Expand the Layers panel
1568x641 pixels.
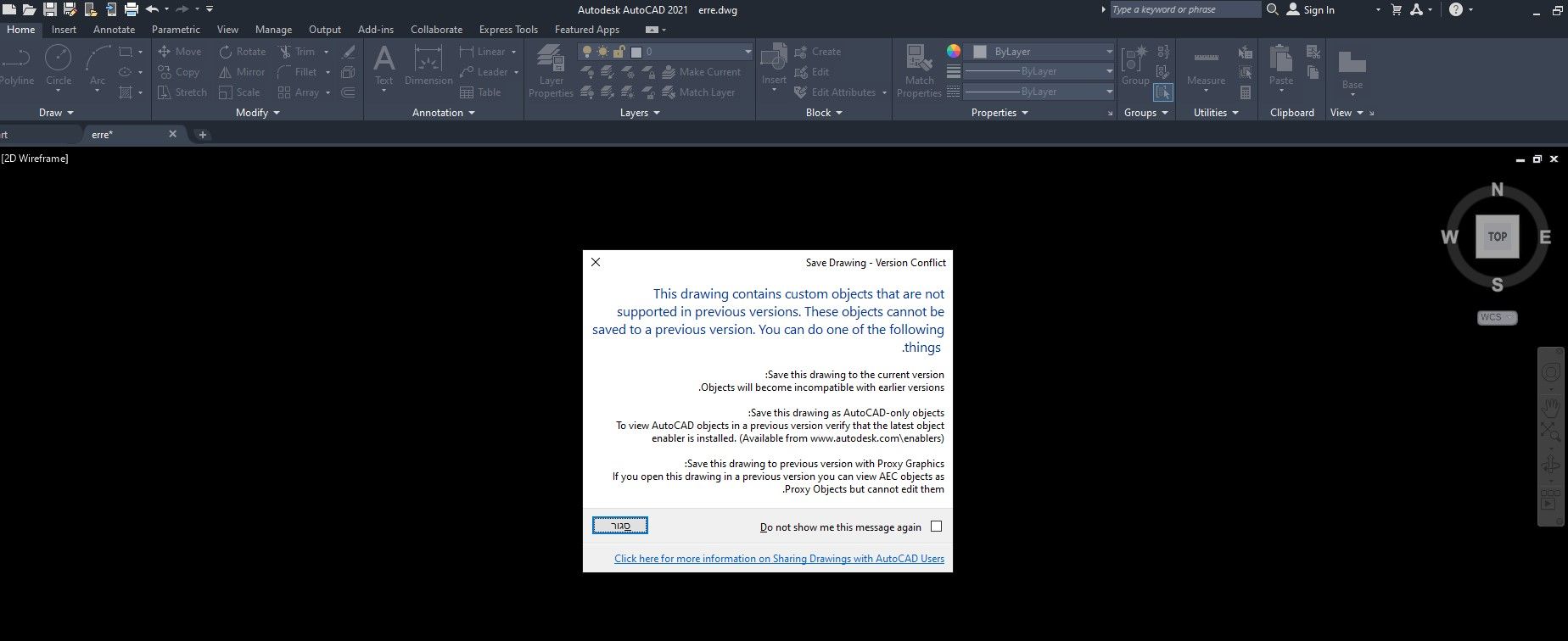(641, 113)
